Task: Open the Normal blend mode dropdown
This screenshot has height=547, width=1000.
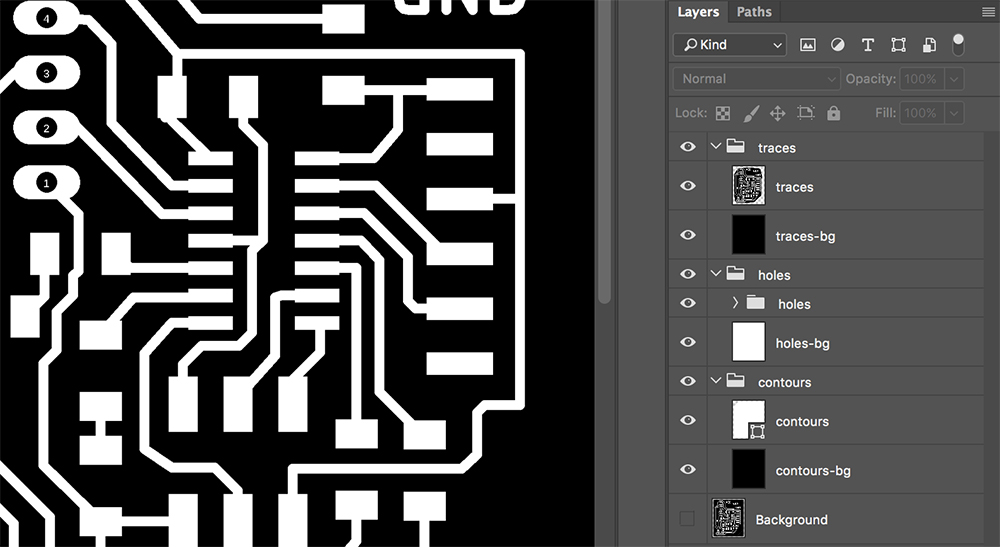Action: (756, 79)
